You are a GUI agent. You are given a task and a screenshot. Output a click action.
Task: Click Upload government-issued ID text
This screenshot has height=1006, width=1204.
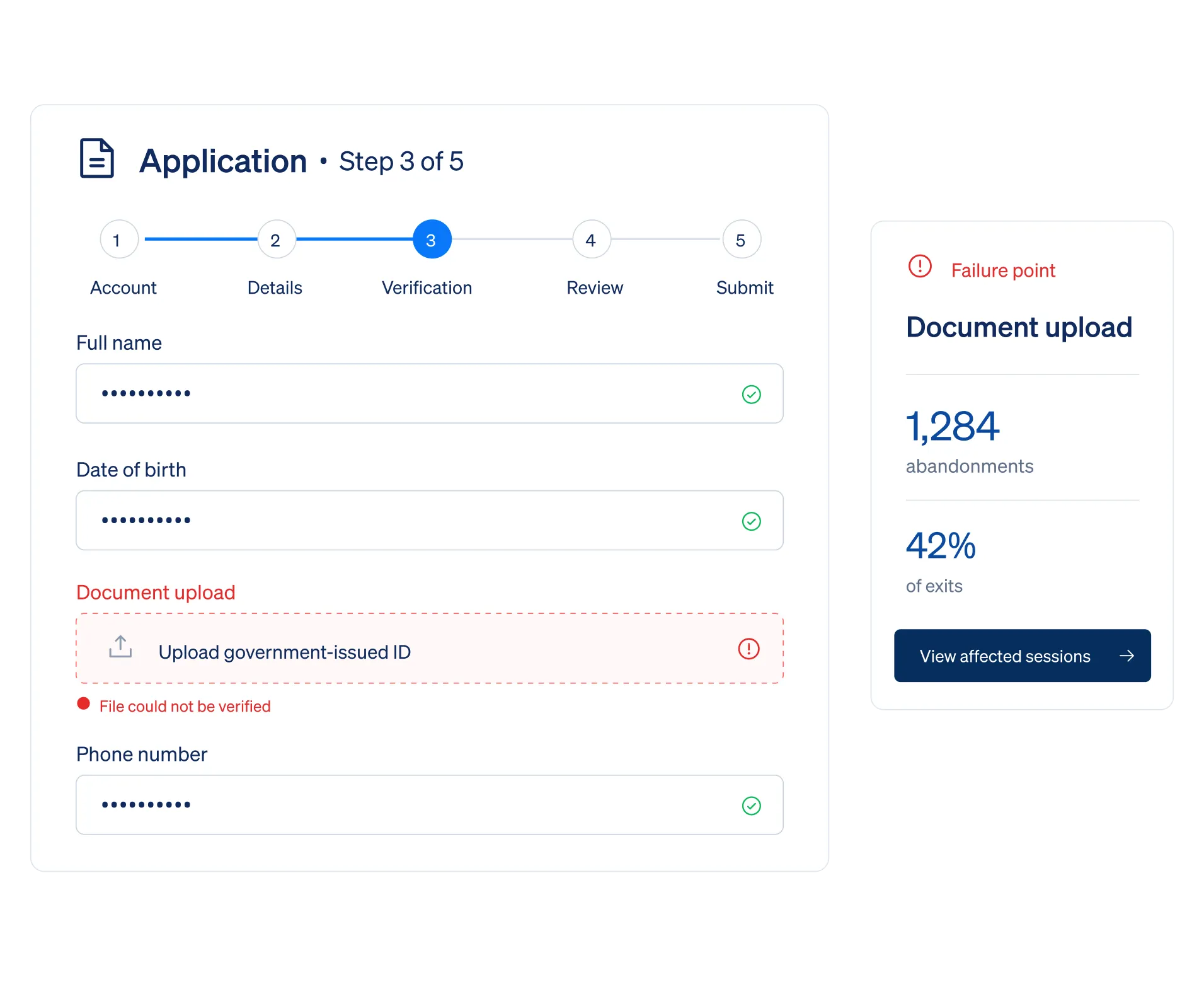point(284,652)
